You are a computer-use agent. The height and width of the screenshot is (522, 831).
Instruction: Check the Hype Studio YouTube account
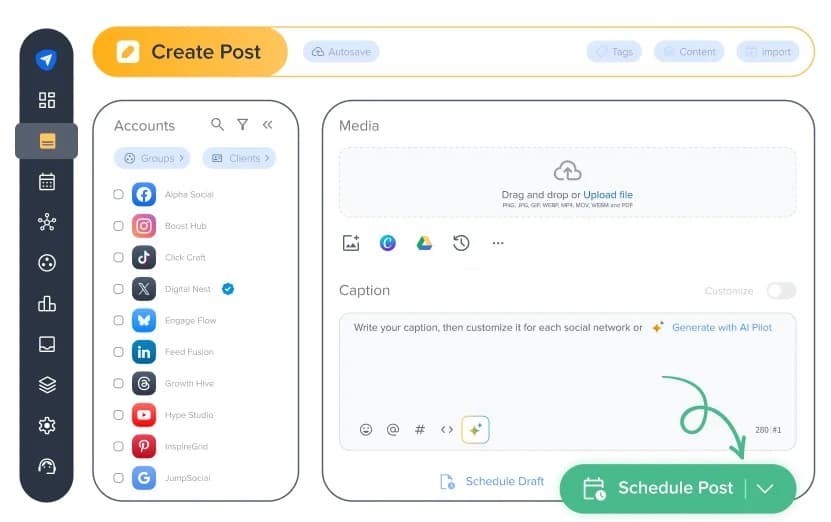118,415
